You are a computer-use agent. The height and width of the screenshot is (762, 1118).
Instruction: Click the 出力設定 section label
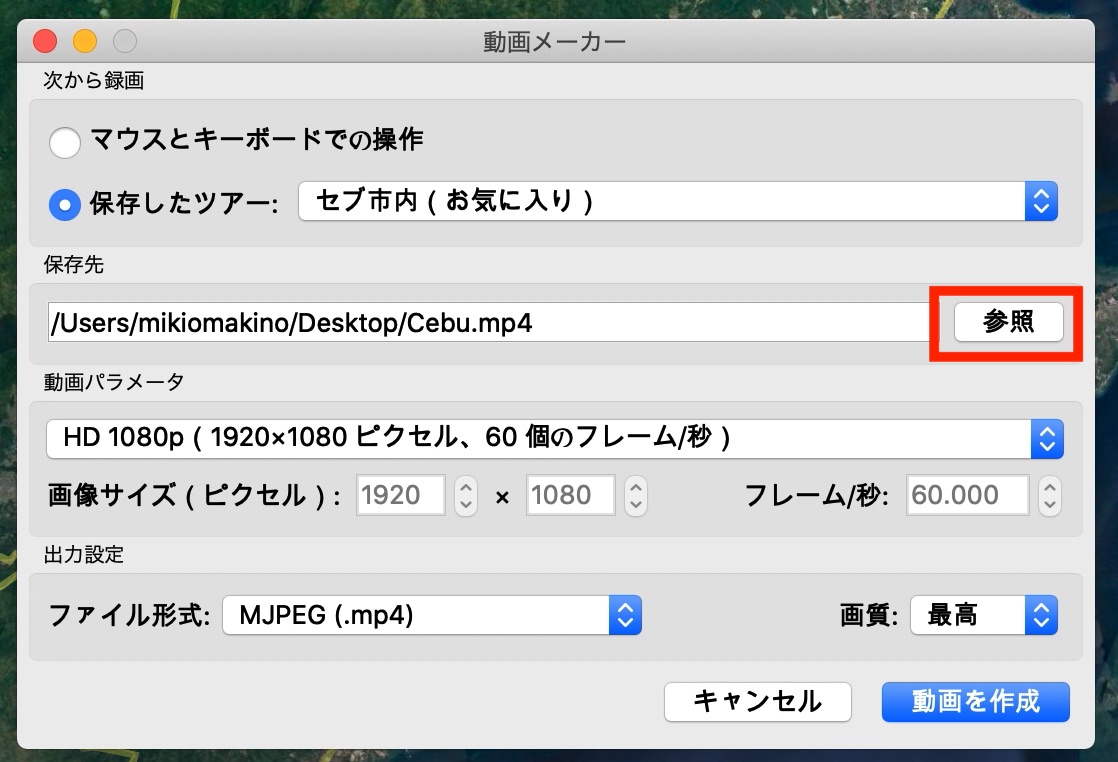(x=83, y=555)
